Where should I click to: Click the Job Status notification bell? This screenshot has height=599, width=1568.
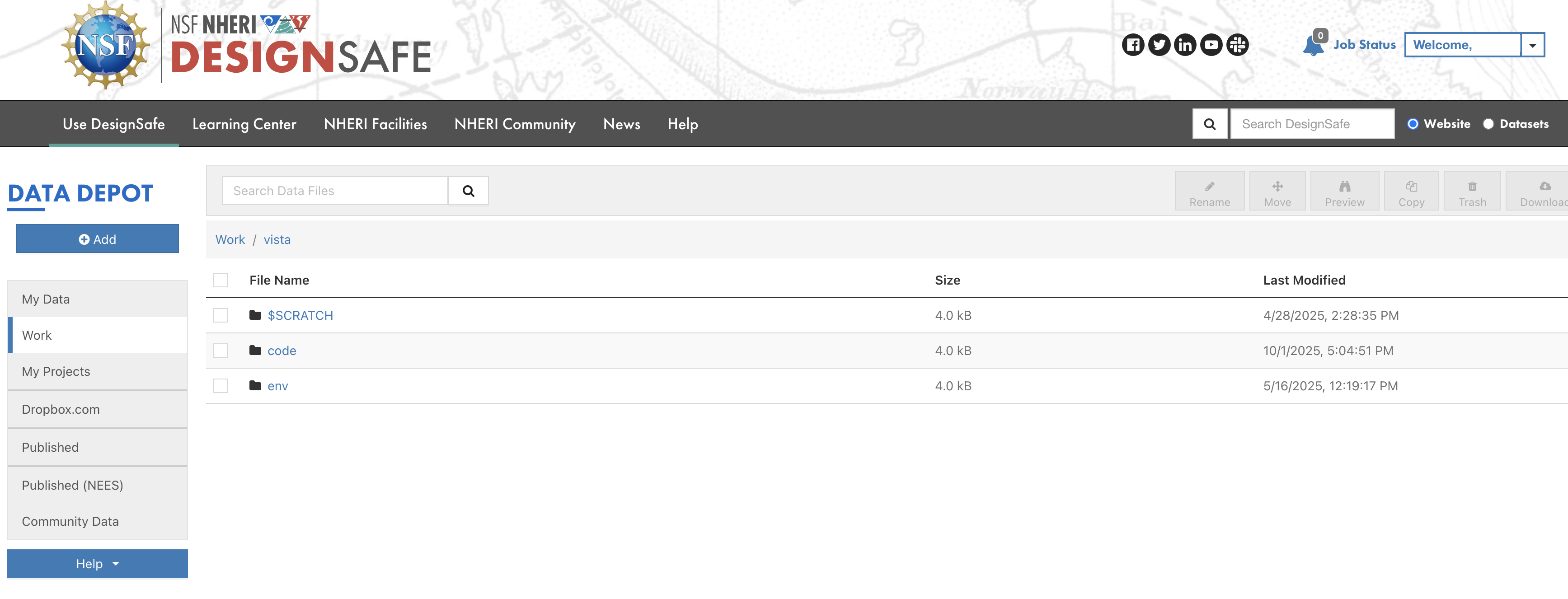pyautogui.click(x=1314, y=45)
